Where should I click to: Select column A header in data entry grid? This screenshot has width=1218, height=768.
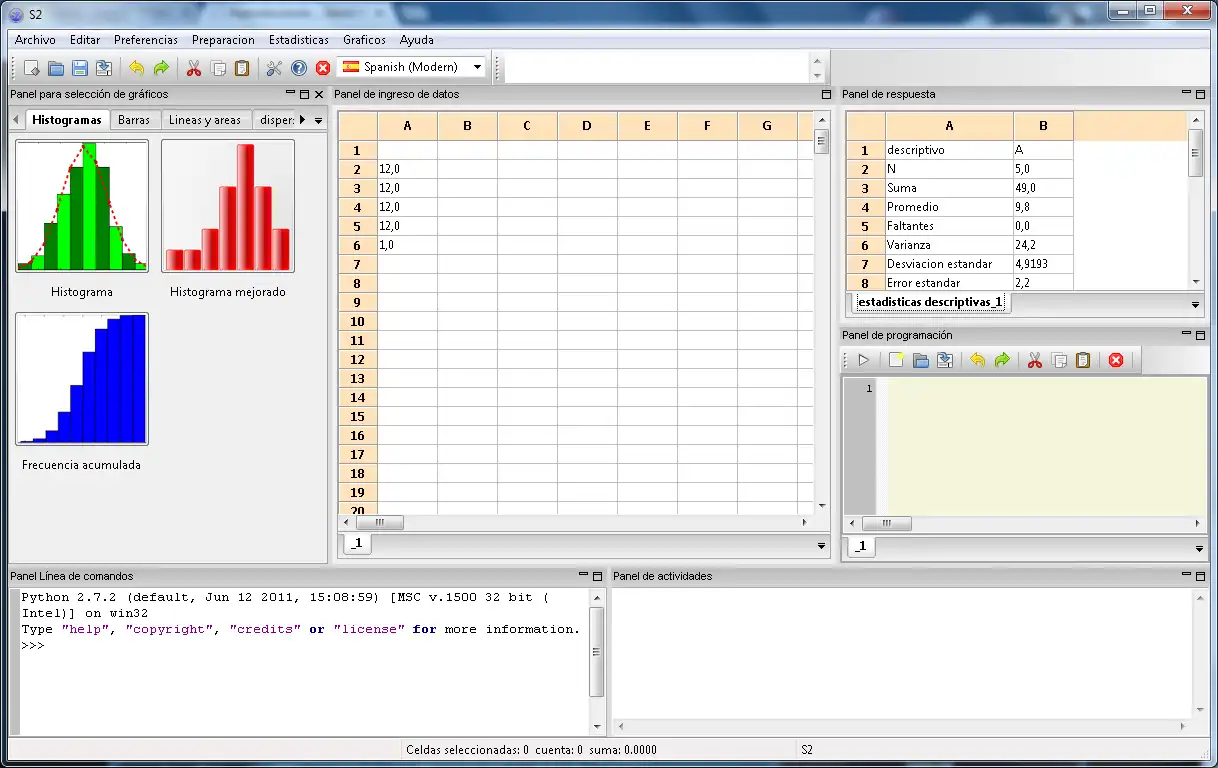click(407, 126)
